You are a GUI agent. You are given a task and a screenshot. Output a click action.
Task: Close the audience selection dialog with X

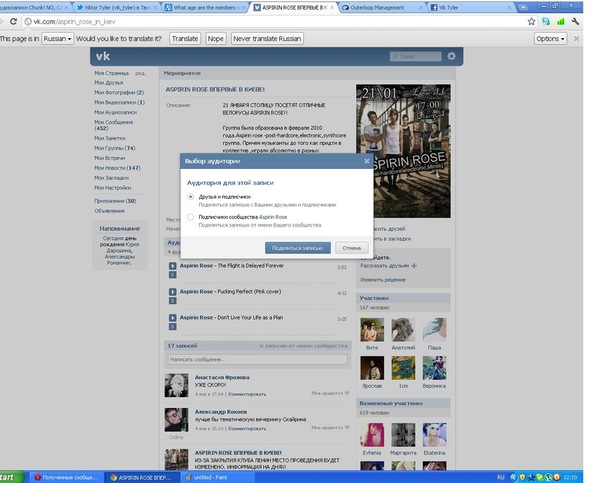367,161
